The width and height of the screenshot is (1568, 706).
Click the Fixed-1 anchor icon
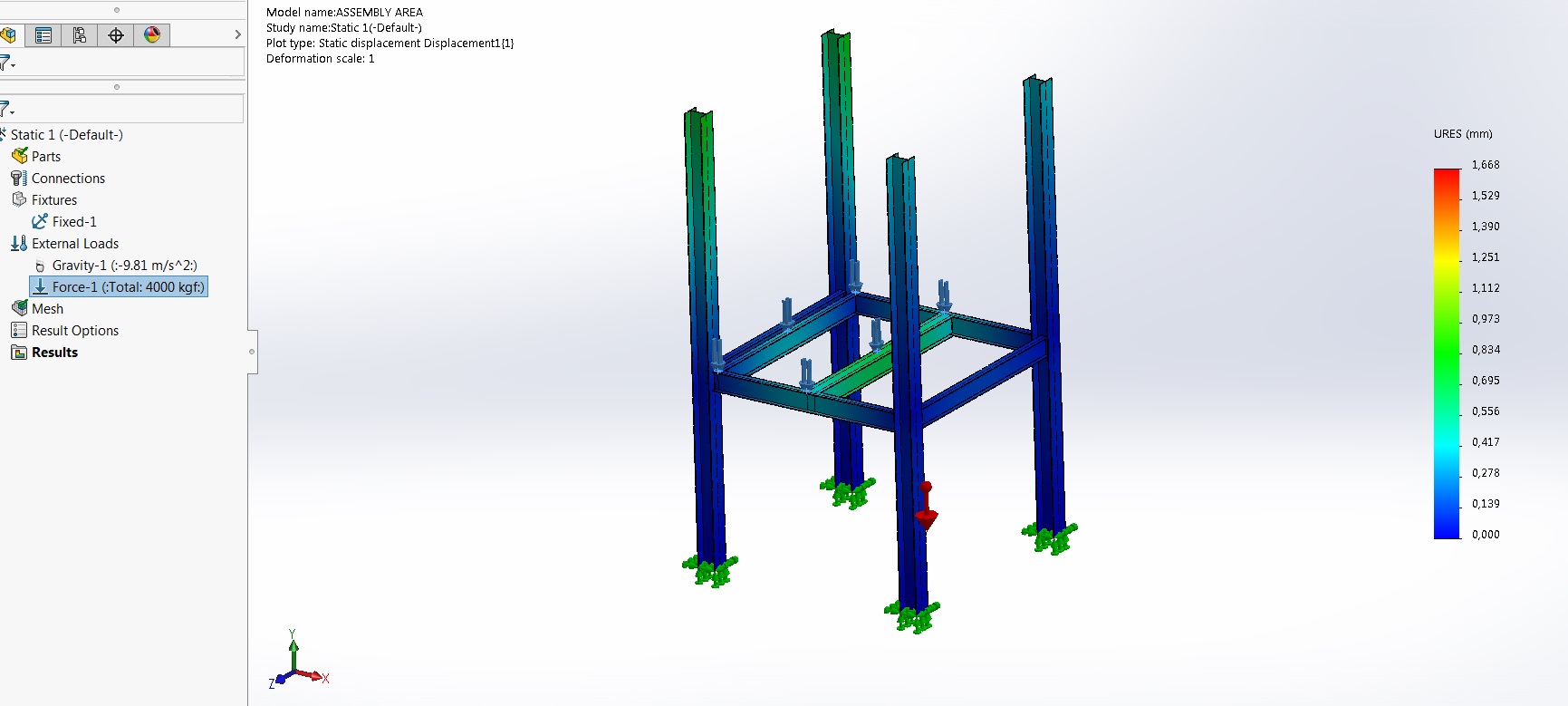(x=40, y=221)
